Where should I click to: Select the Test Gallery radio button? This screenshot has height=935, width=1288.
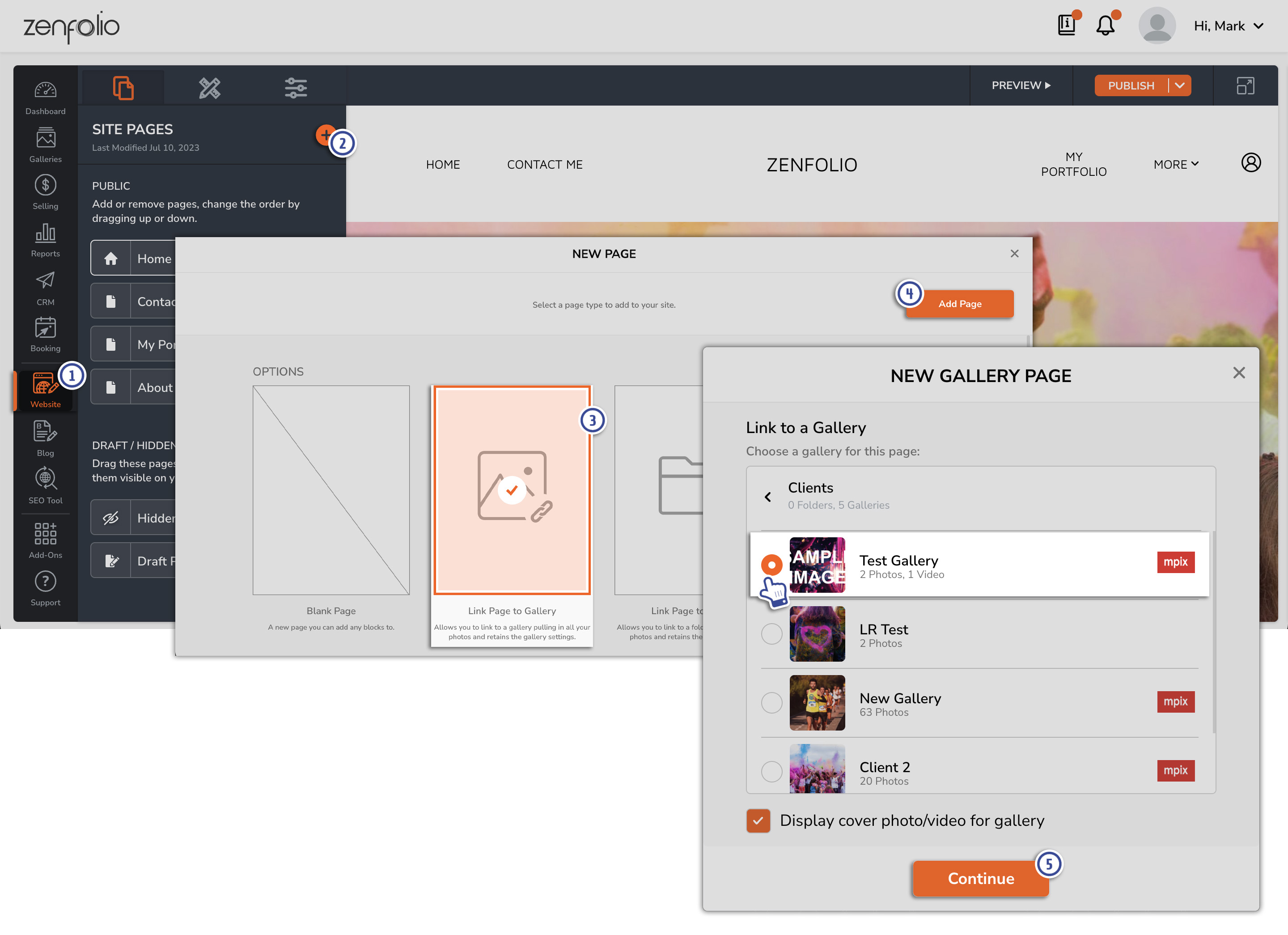(771, 565)
